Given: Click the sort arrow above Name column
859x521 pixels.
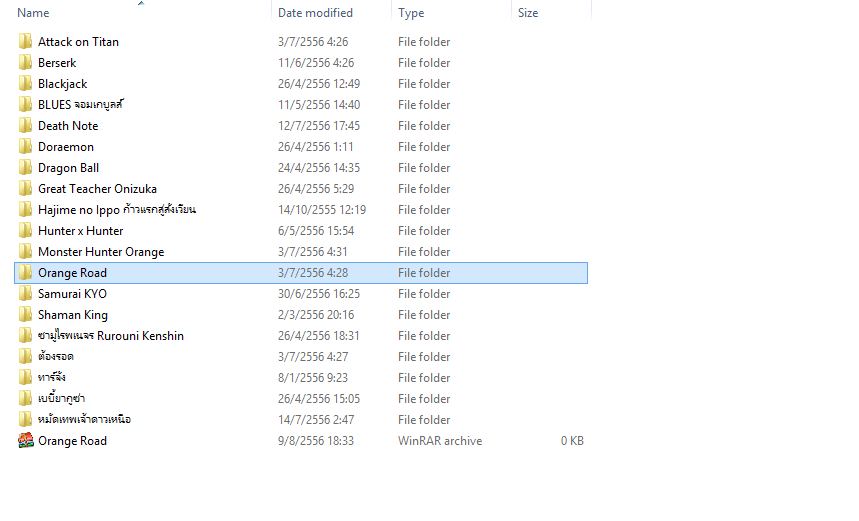Looking at the screenshot, I should pos(141,3).
